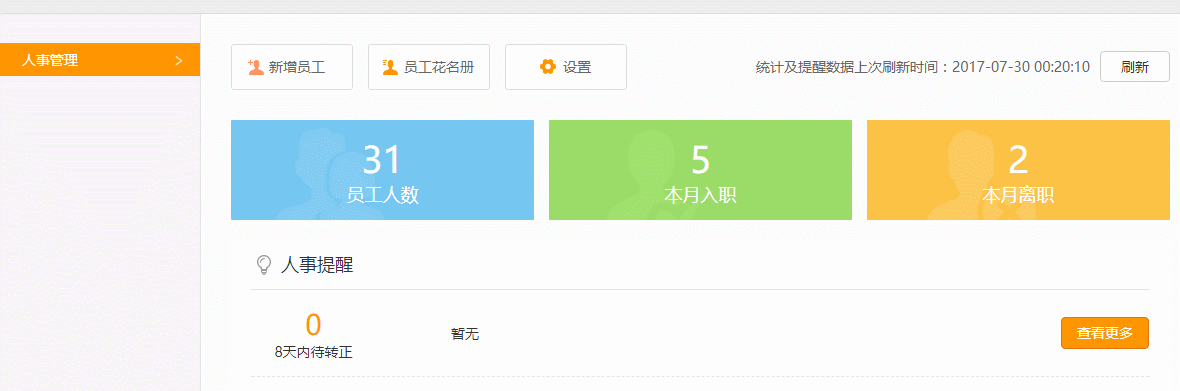Click the silhouette graphic in the yellow card
The height and width of the screenshot is (391, 1180).
point(971,174)
